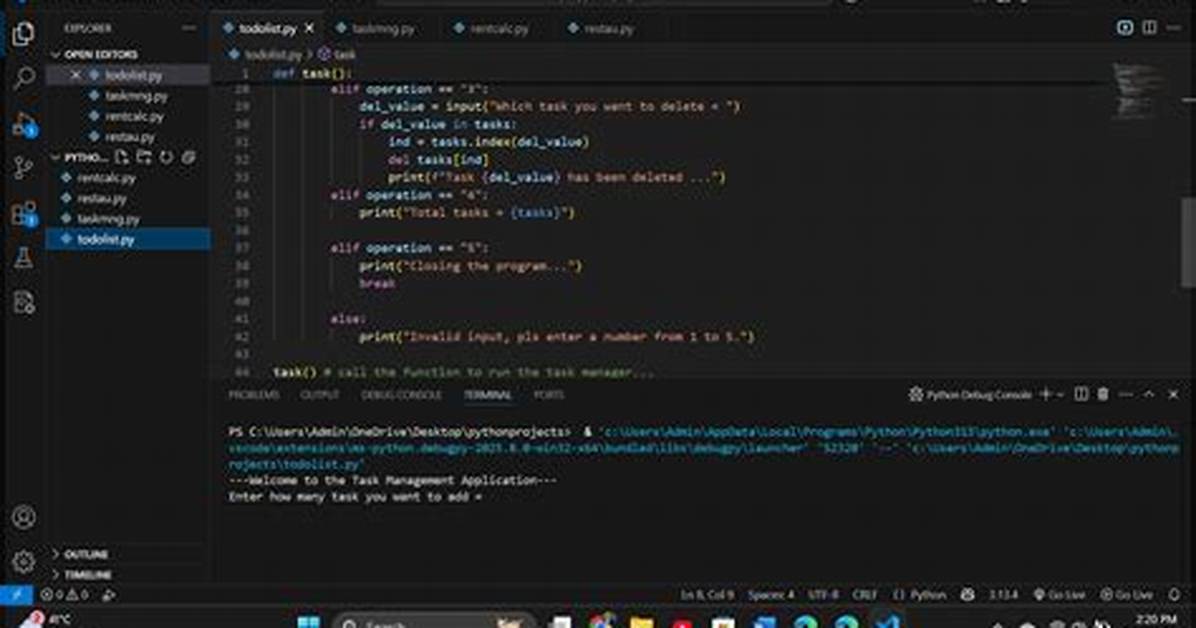The width and height of the screenshot is (1196, 628).
Task: Open the Output panel tab
Action: click(x=320, y=395)
